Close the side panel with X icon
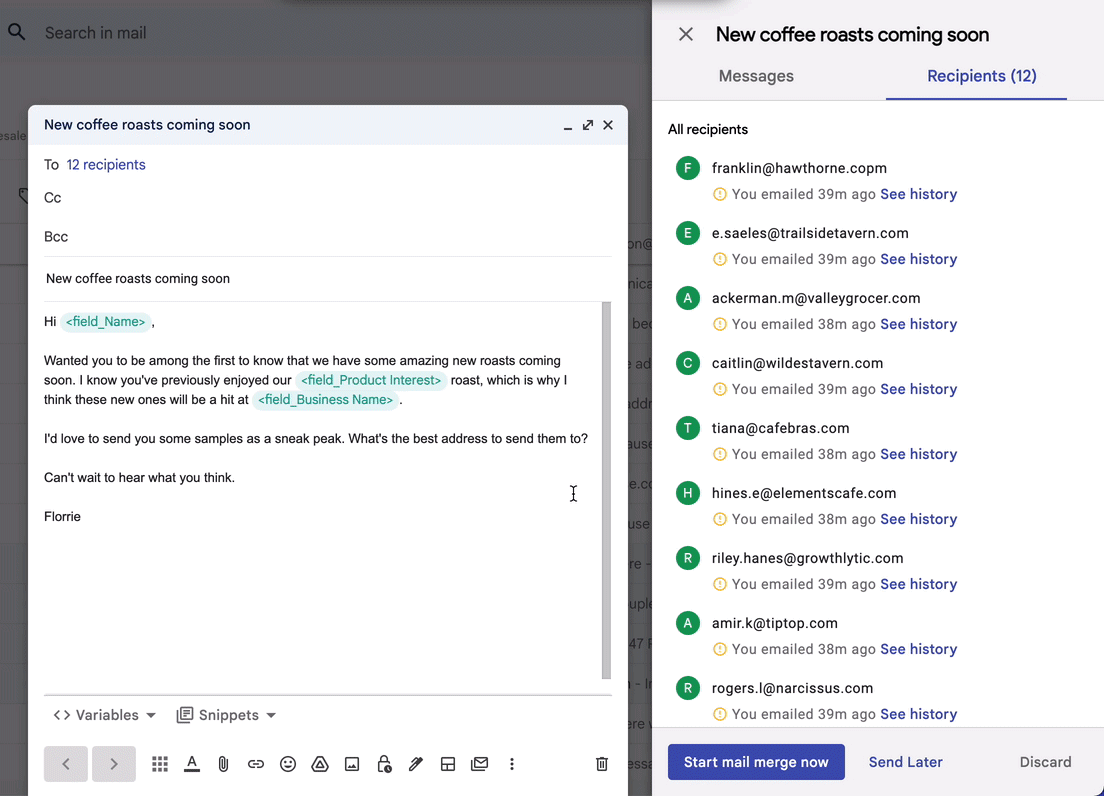Viewport: 1104px width, 796px height. pos(686,34)
